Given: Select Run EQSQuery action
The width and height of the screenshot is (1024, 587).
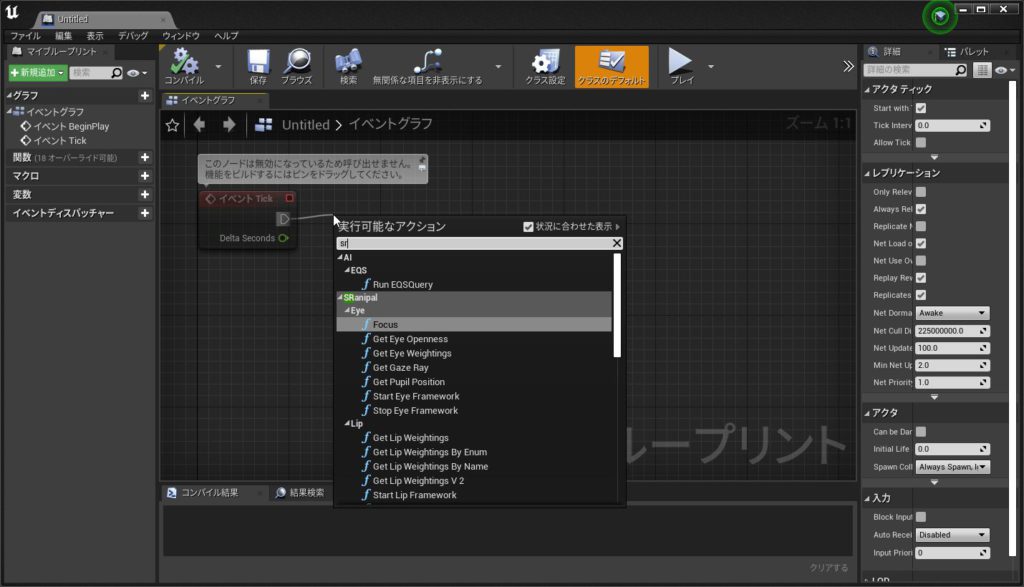Looking at the screenshot, I should [402, 285].
